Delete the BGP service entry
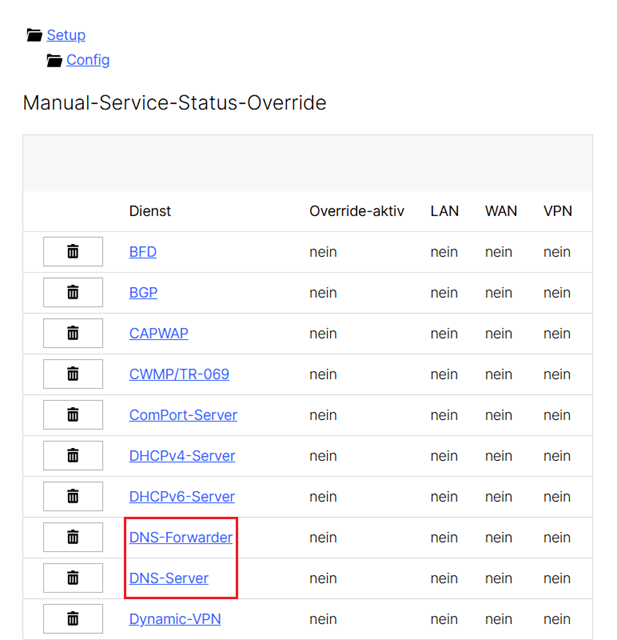This screenshot has width=617, height=640. point(73,293)
